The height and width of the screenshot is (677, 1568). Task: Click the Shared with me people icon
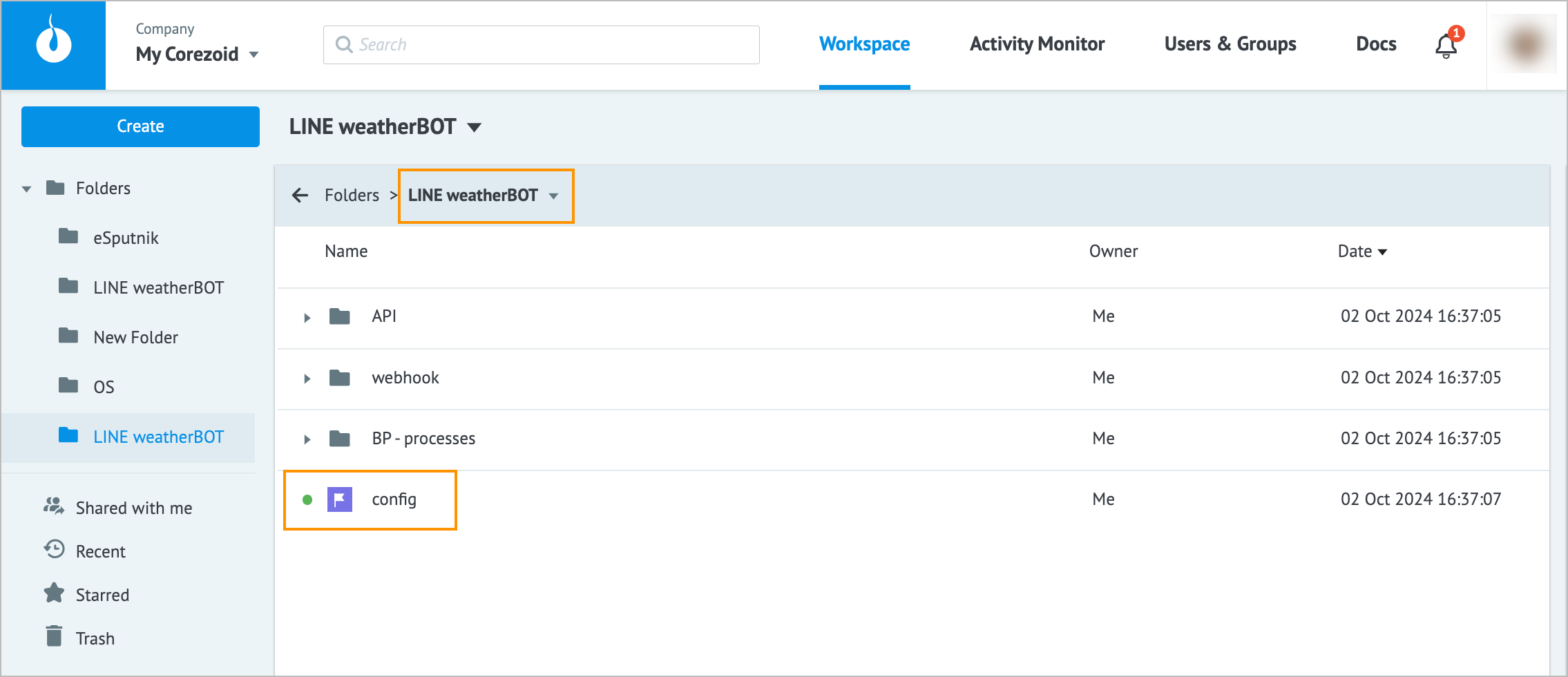(54, 506)
